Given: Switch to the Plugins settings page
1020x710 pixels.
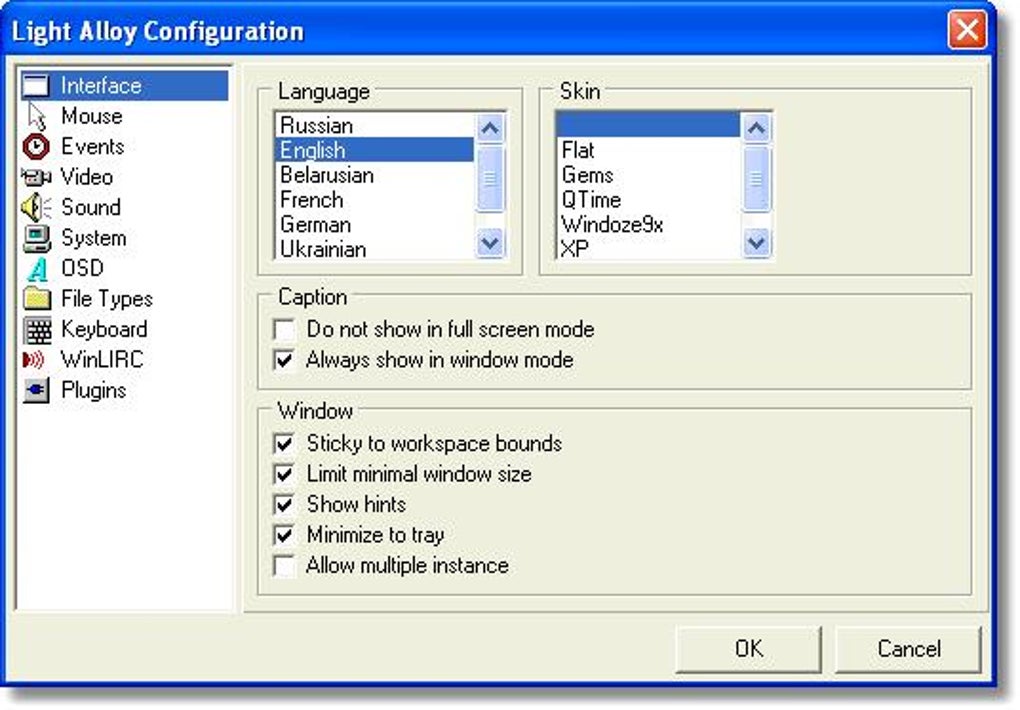Looking at the screenshot, I should [x=93, y=390].
